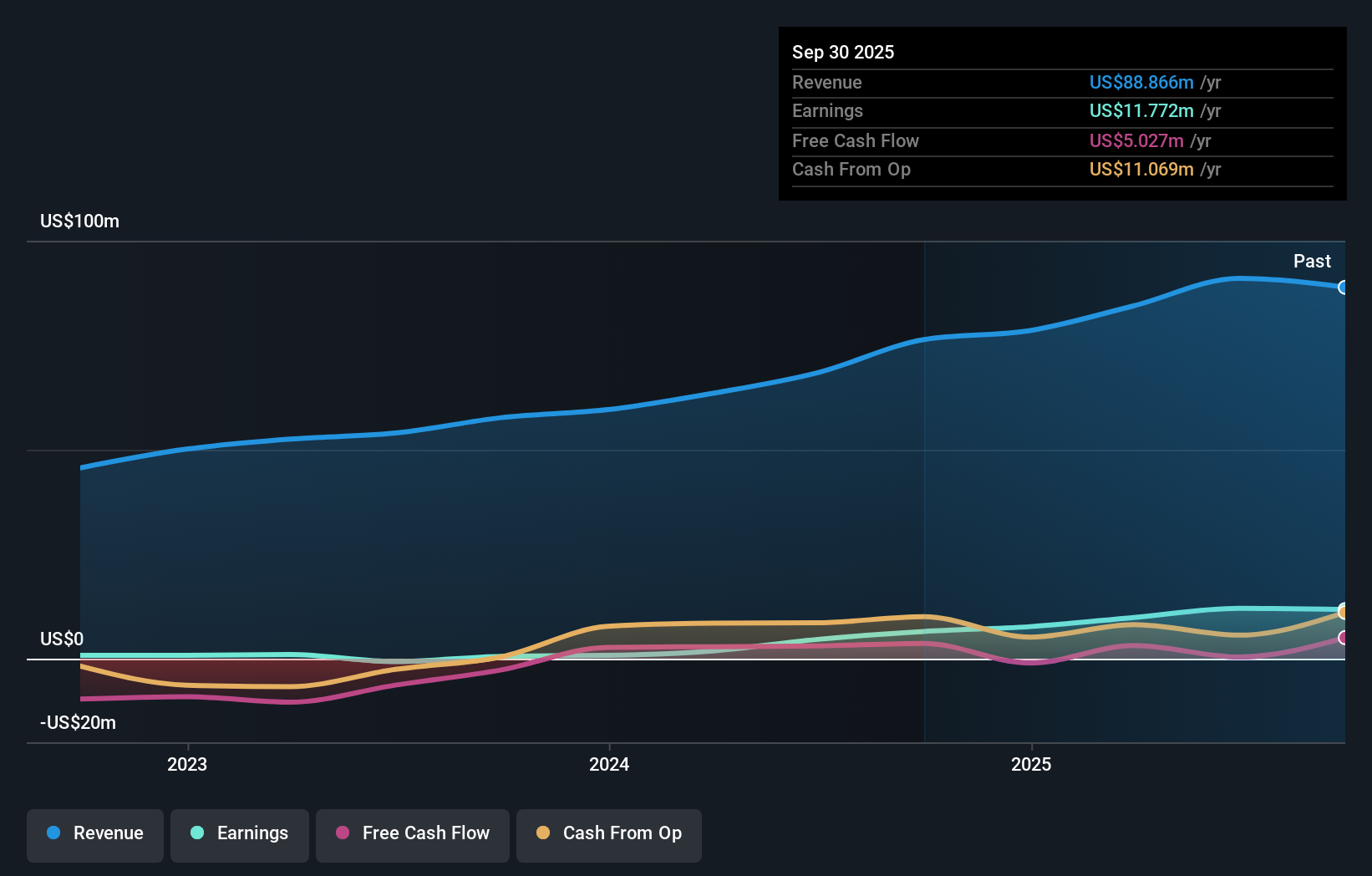Click the US$100m gridline label

coord(78,222)
